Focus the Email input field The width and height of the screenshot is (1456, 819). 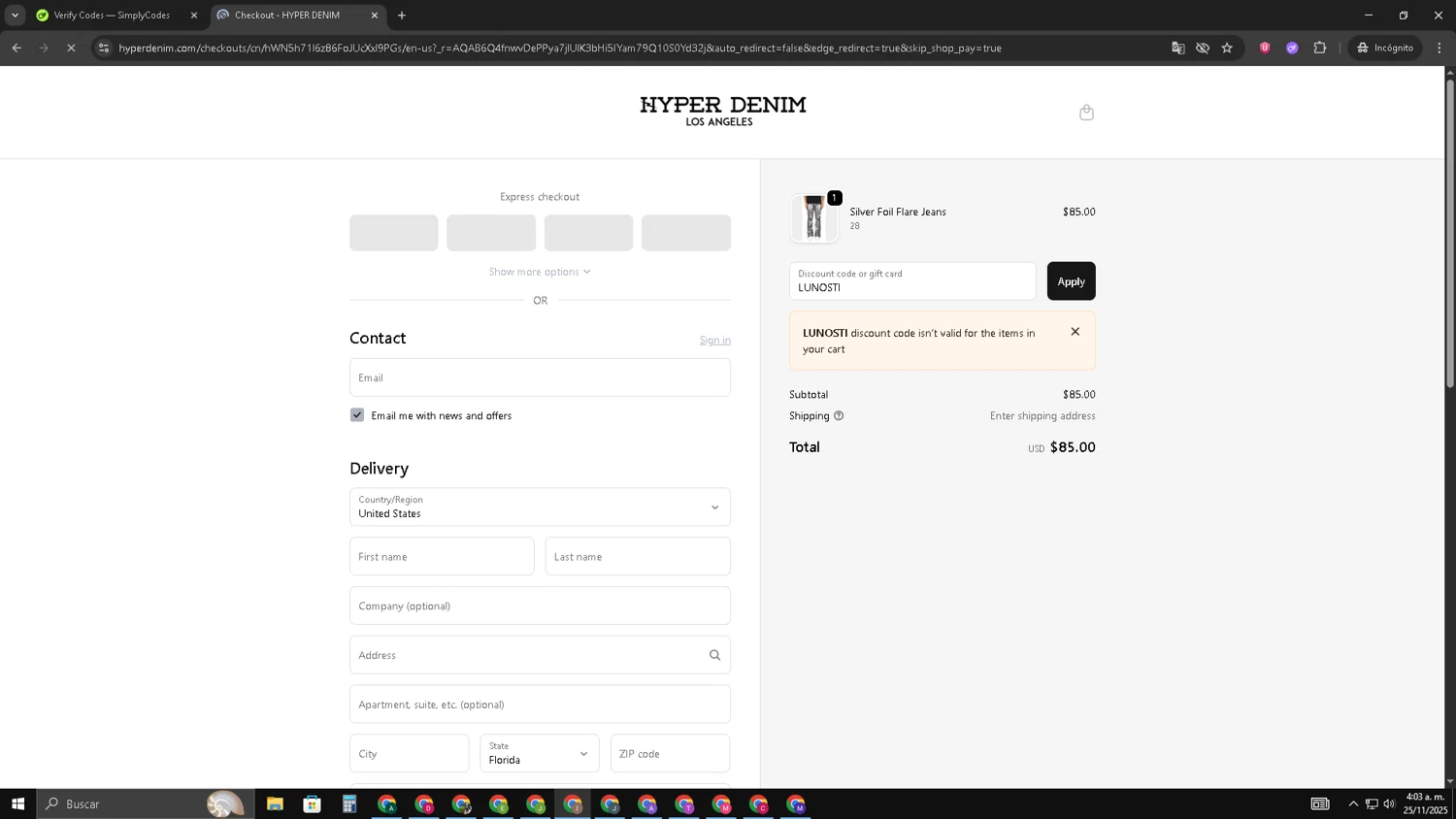click(540, 377)
